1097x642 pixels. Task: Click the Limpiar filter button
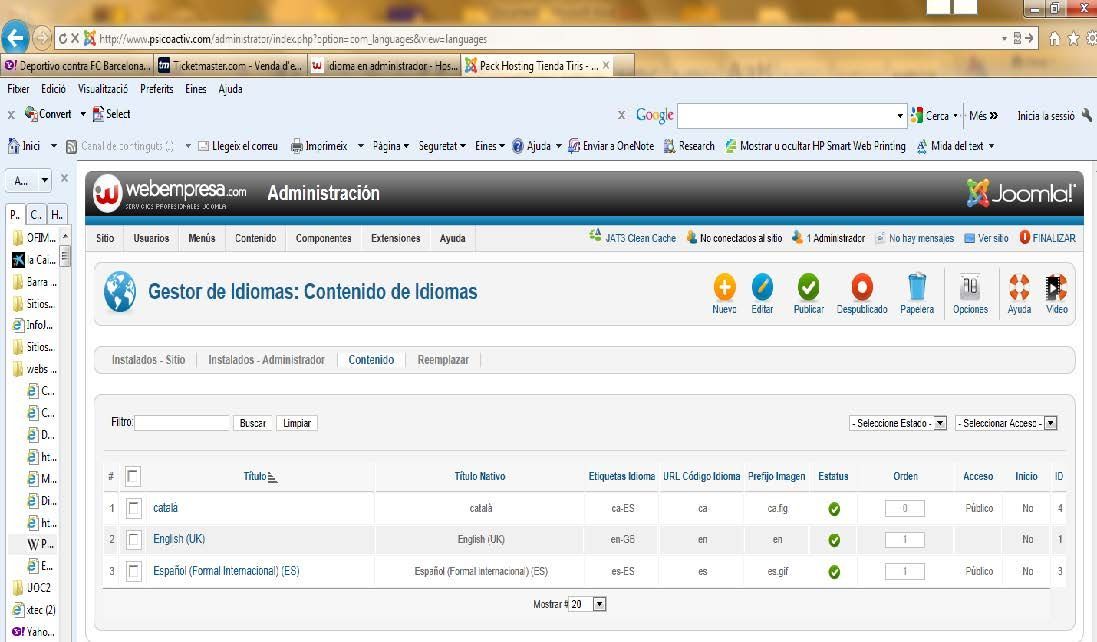point(297,423)
